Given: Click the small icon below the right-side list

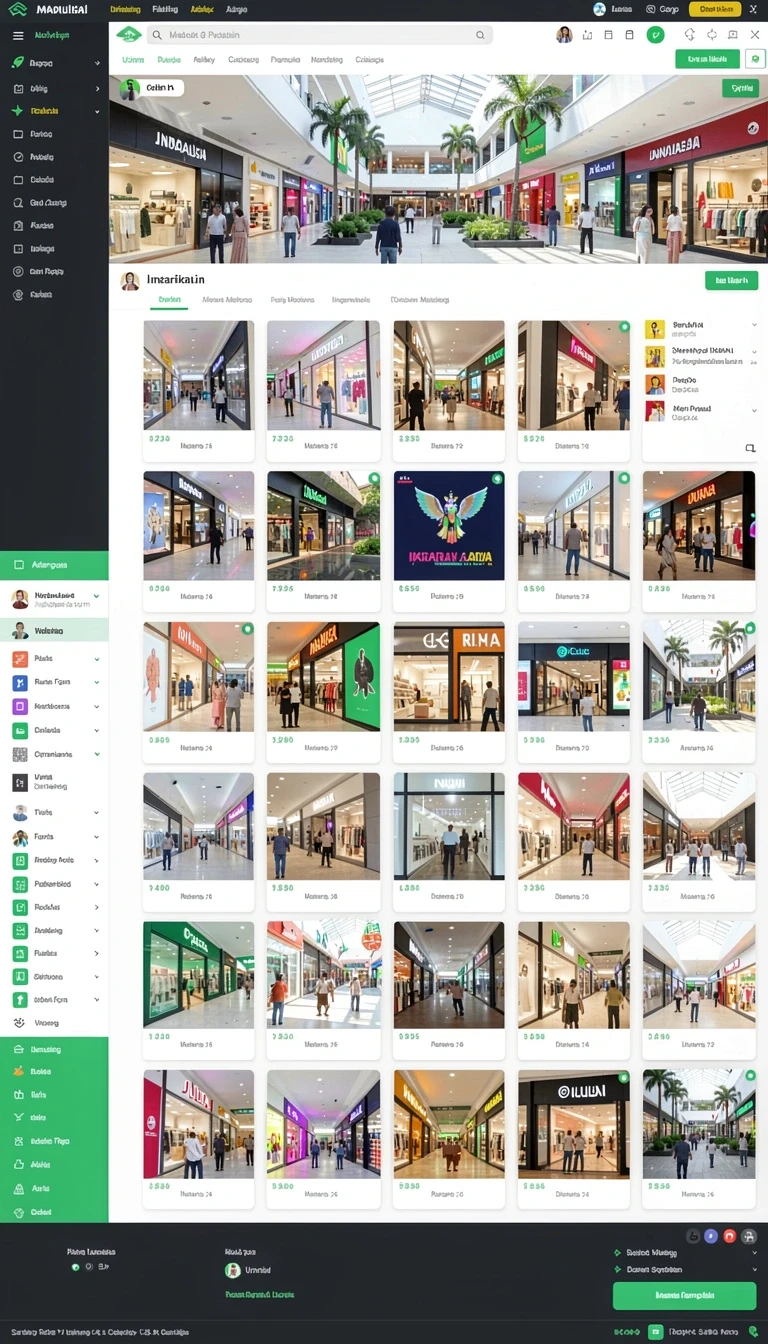Looking at the screenshot, I should (750, 448).
